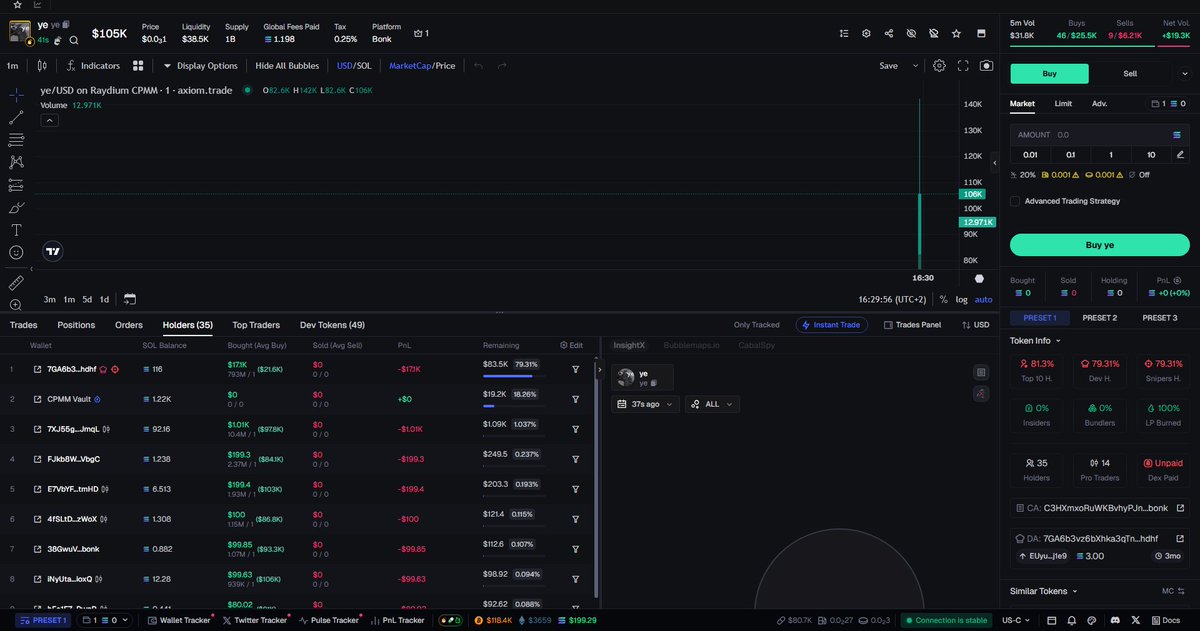Search the ye token with magnifier icon
The height and width of the screenshot is (631, 1200).
tap(74, 41)
